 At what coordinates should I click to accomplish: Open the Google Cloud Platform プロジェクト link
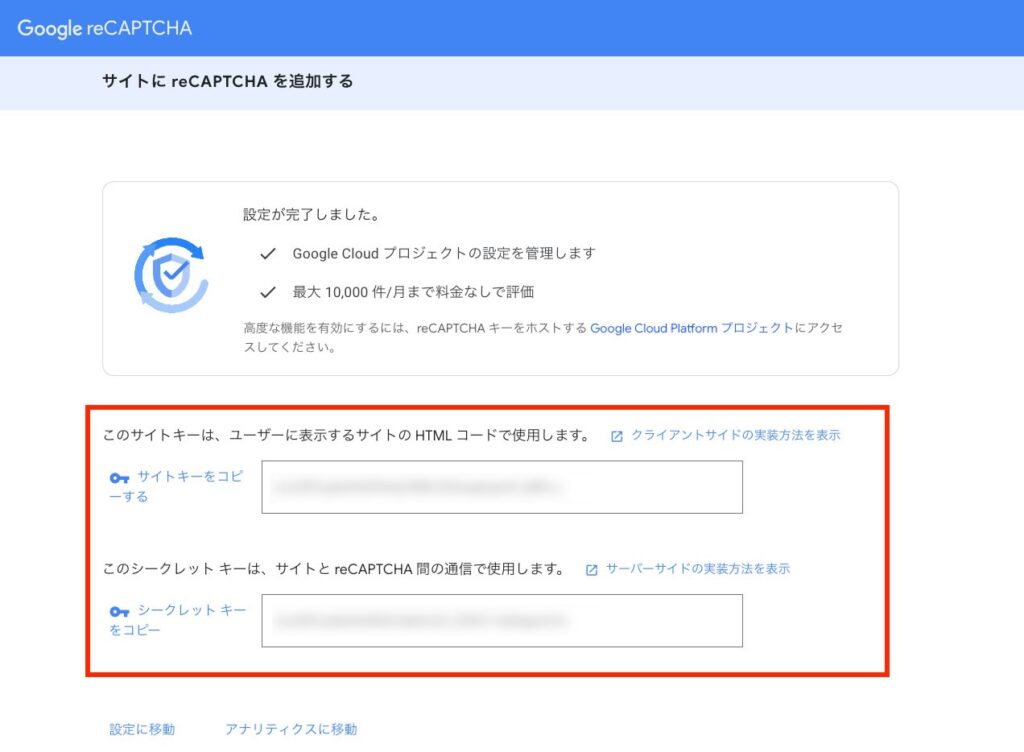click(x=692, y=328)
